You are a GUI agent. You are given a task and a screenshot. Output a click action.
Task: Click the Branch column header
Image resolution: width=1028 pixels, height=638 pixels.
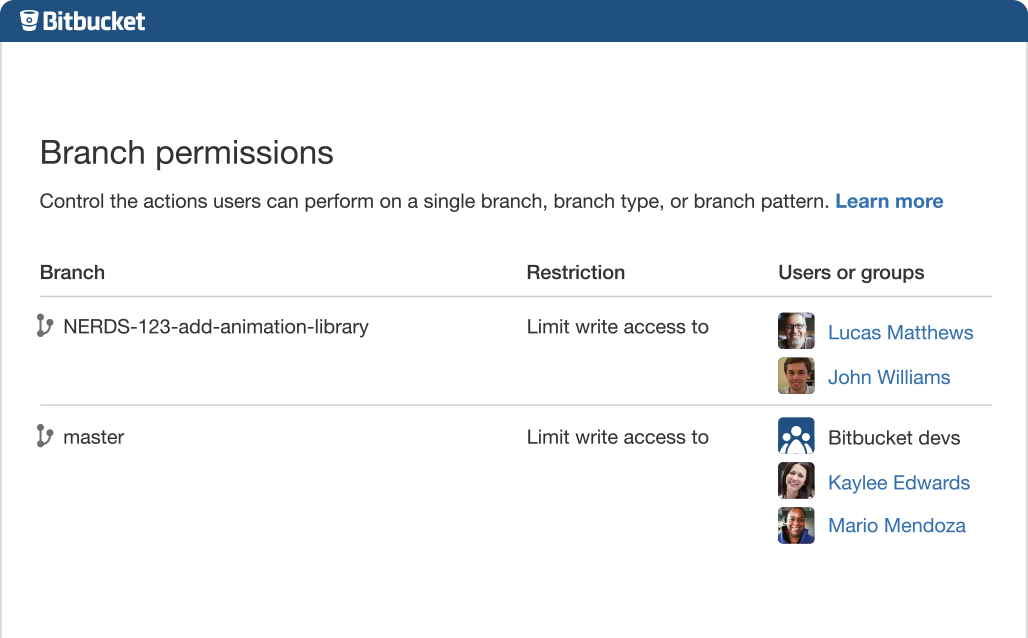[72, 272]
